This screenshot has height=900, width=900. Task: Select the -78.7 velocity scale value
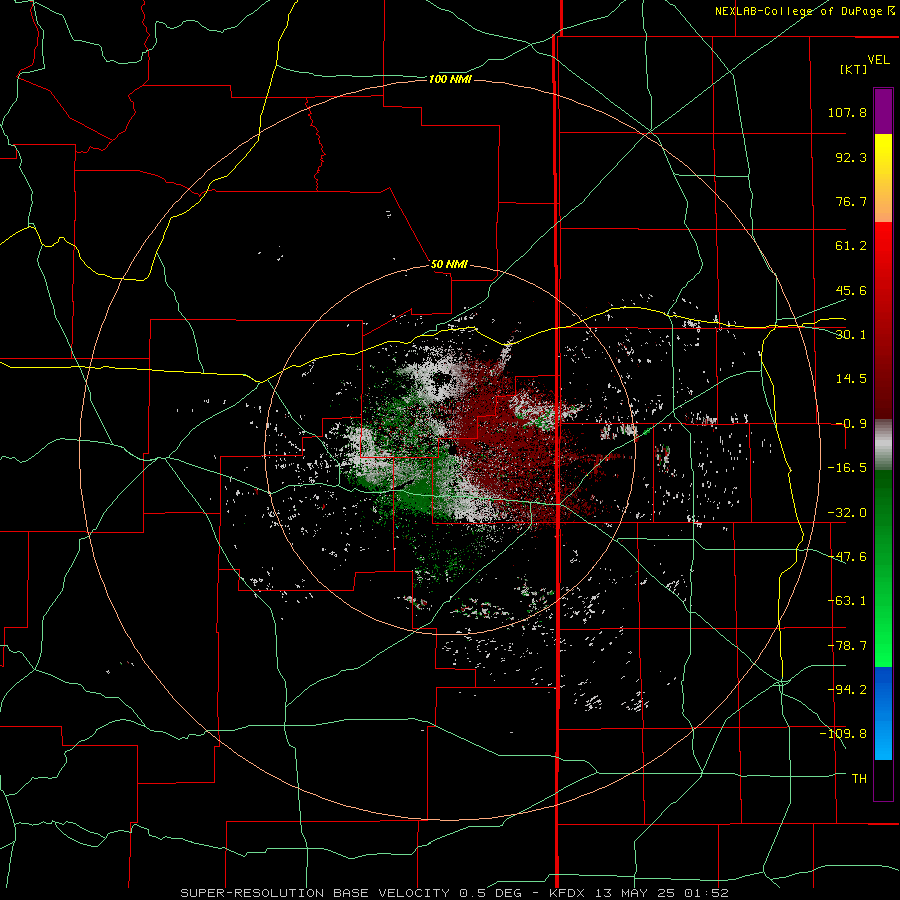pos(847,646)
